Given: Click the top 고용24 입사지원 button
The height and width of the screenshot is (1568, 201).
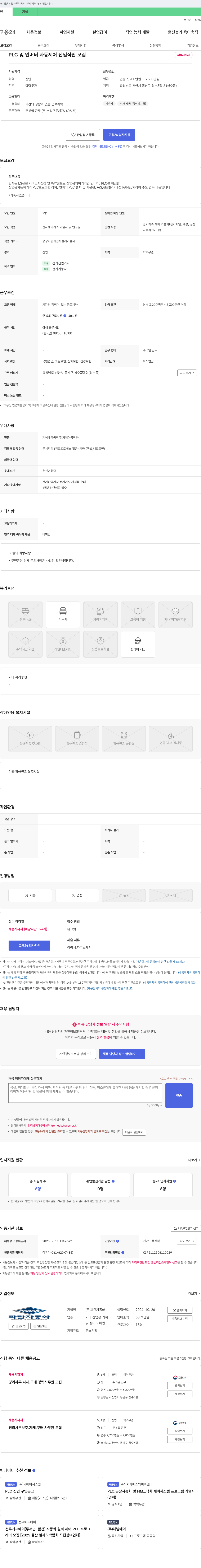Looking at the screenshot, I should tap(119, 135).
